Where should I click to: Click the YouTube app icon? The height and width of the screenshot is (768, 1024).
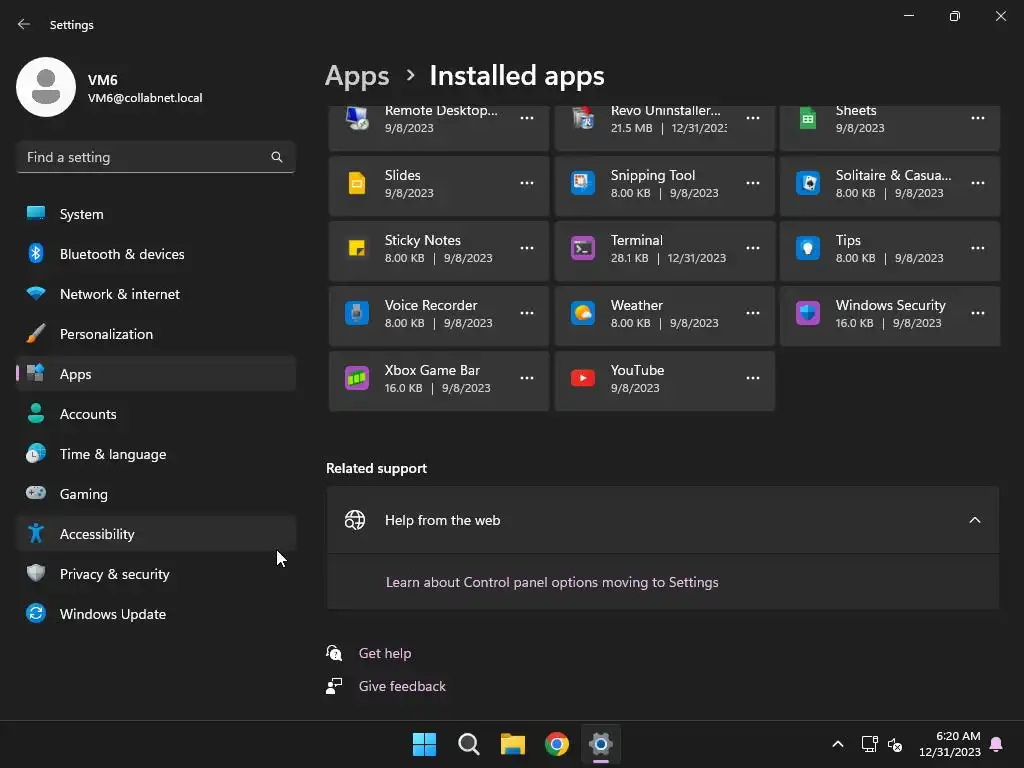tap(582, 379)
